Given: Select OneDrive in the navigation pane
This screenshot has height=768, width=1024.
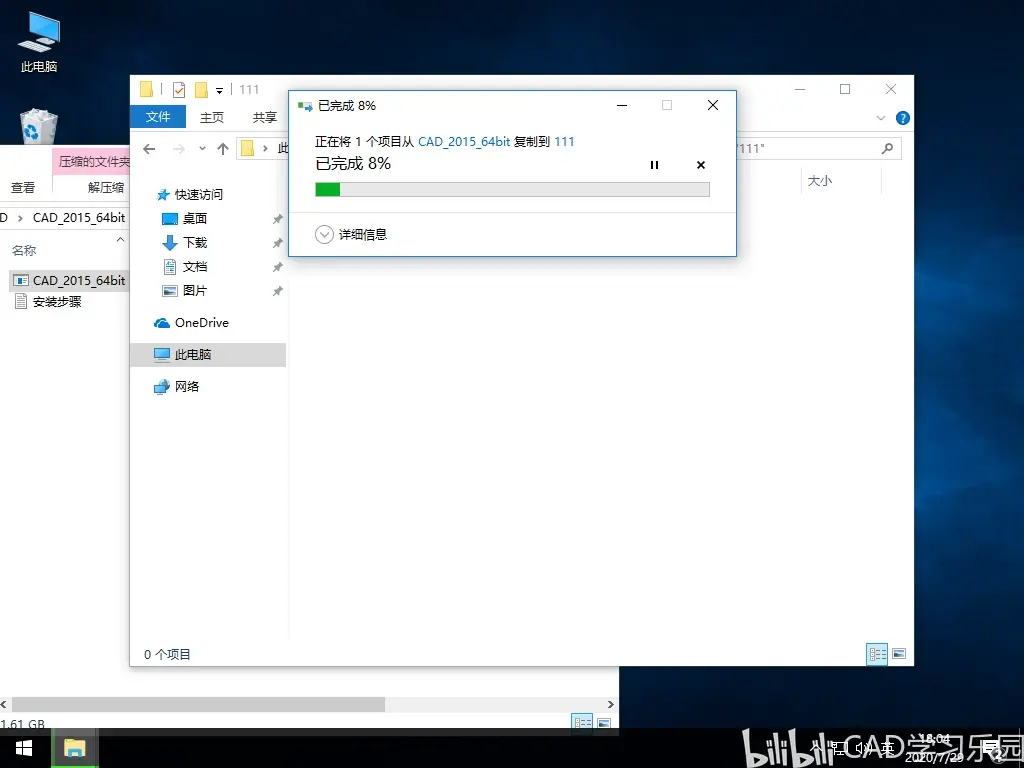Looking at the screenshot, I should point(202,323).
